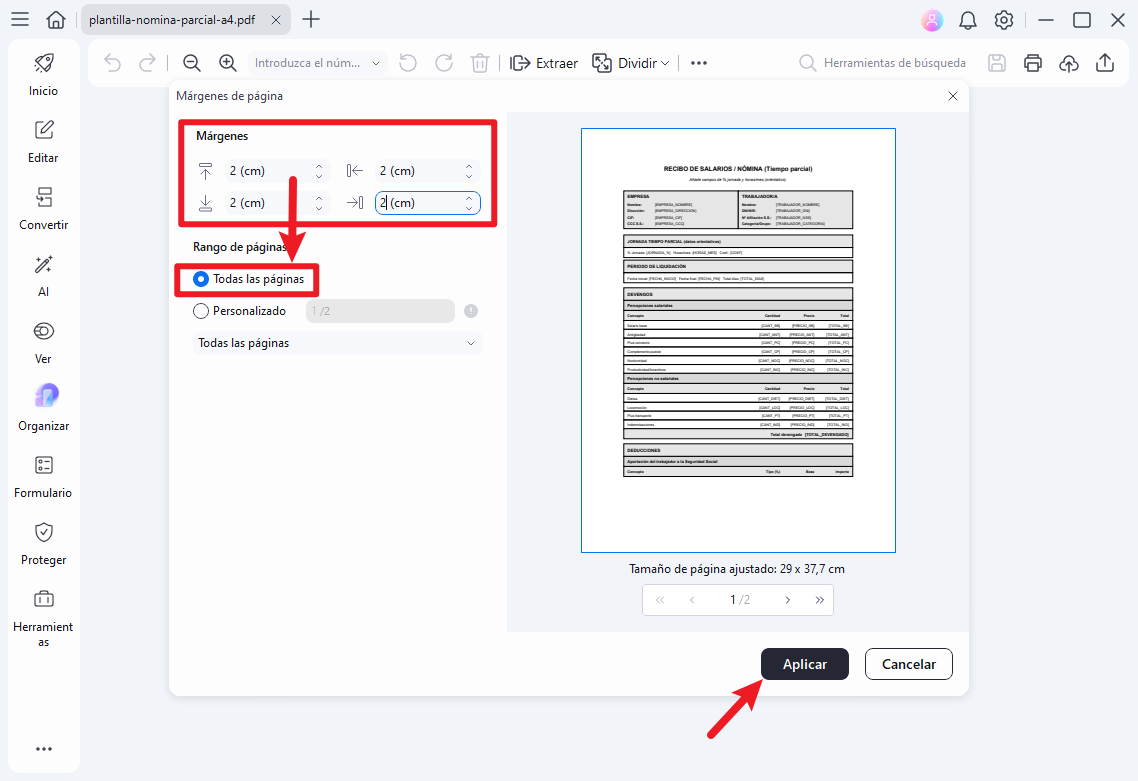The image size is (1138, 781).
Task: Increase the top margin value stepper
Action: (319, 166)
